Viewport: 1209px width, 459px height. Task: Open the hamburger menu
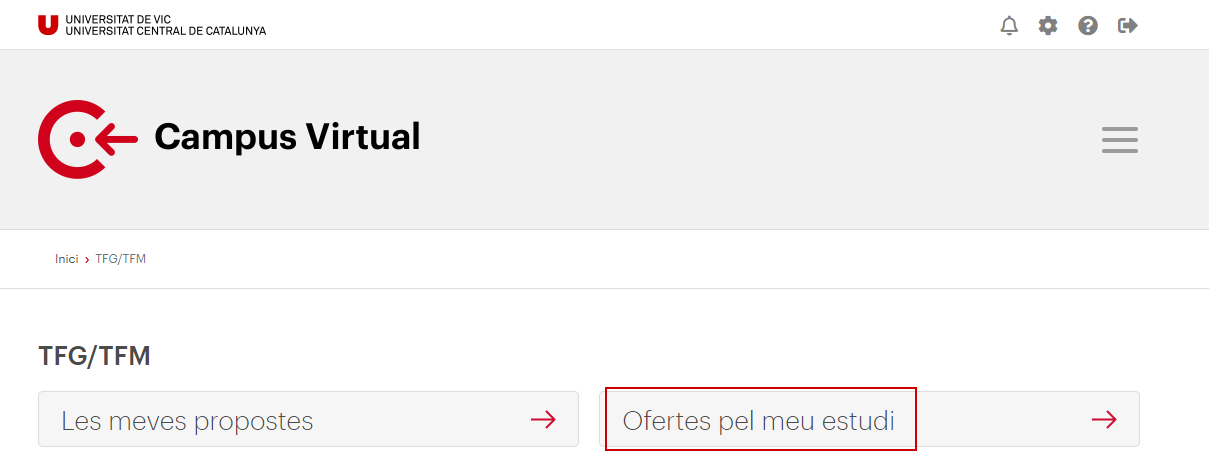tap(1120, 140)
